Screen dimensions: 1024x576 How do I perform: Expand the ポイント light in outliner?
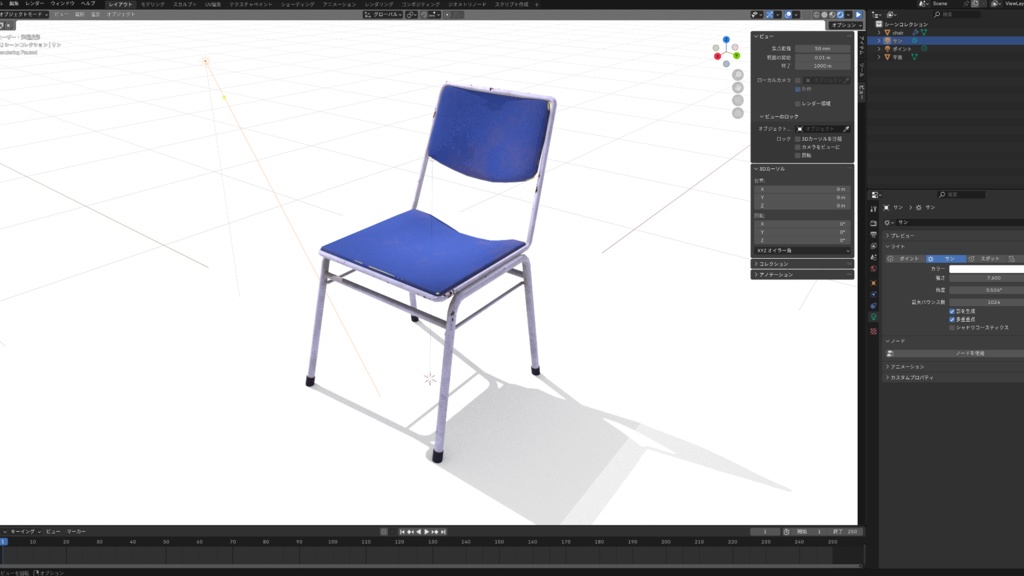(x=879, y=48)
